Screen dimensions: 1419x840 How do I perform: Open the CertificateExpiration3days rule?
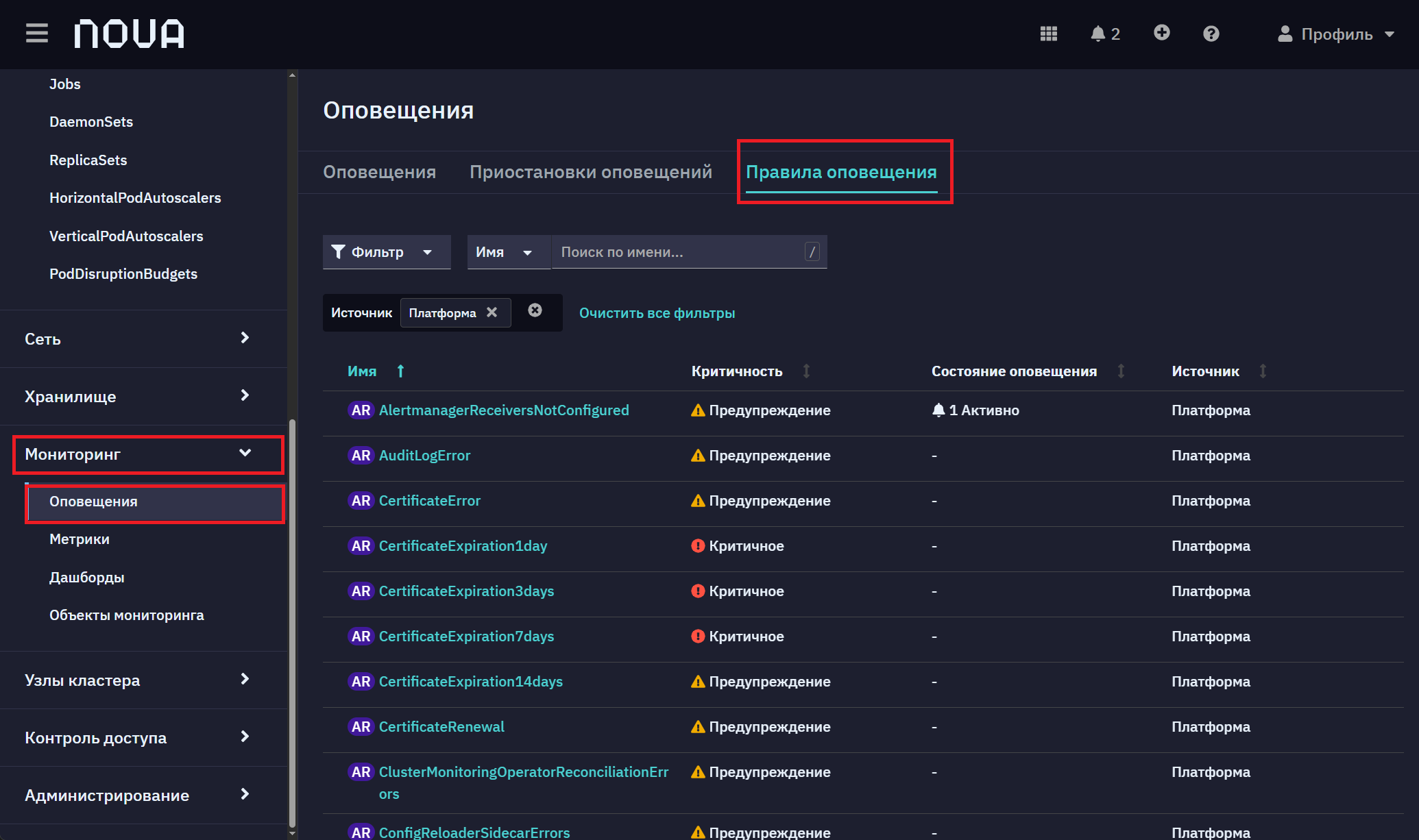pos(466,591)
